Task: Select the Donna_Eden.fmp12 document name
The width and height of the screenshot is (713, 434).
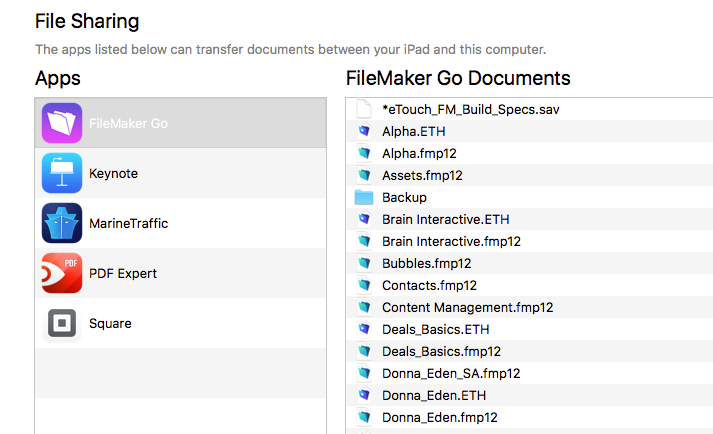Action: (x=440, y=417)
